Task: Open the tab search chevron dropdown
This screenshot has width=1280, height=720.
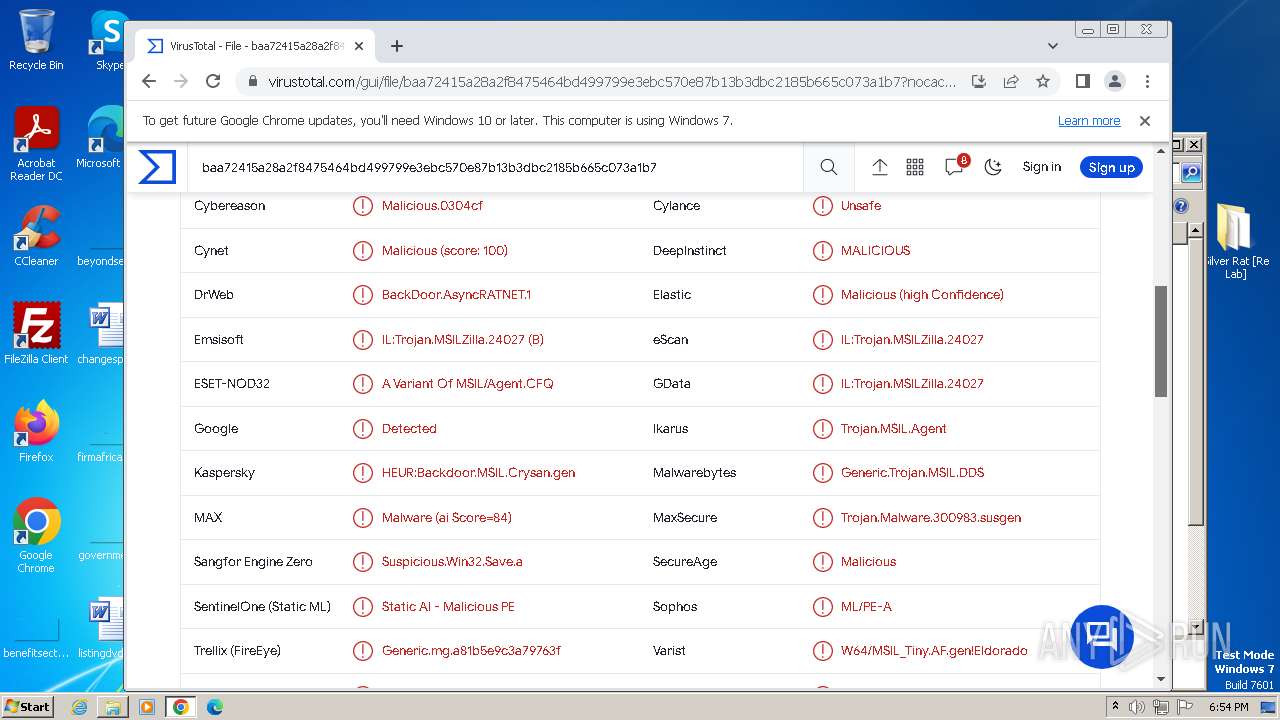Action: tap(1053, 46)
